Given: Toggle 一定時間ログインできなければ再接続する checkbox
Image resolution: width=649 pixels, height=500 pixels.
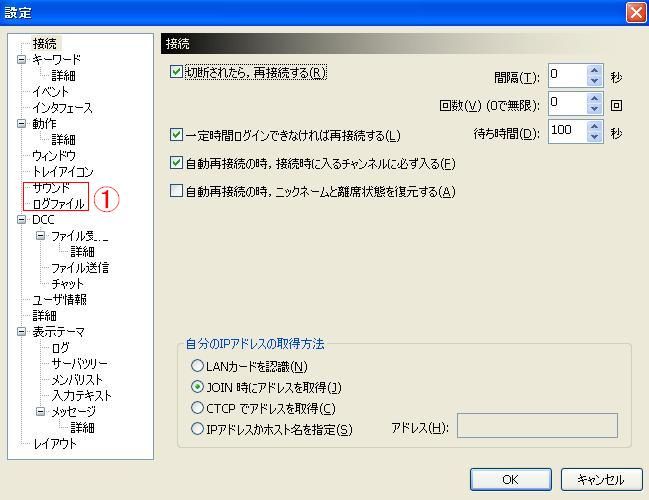Looking at the screenshot, I should (x=176, y=135).
